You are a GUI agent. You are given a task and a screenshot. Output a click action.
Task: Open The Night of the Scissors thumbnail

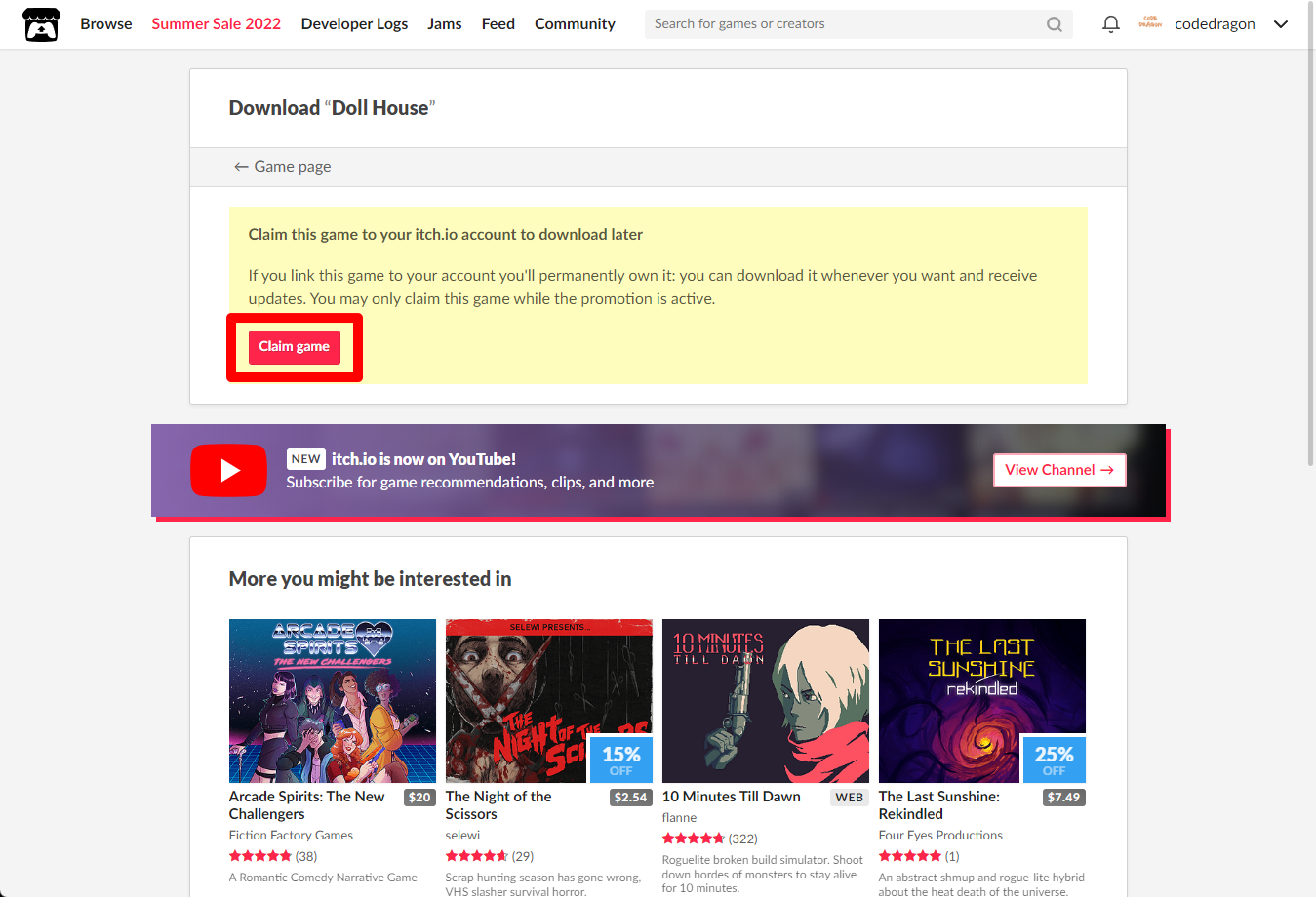[x=549, y=701]
